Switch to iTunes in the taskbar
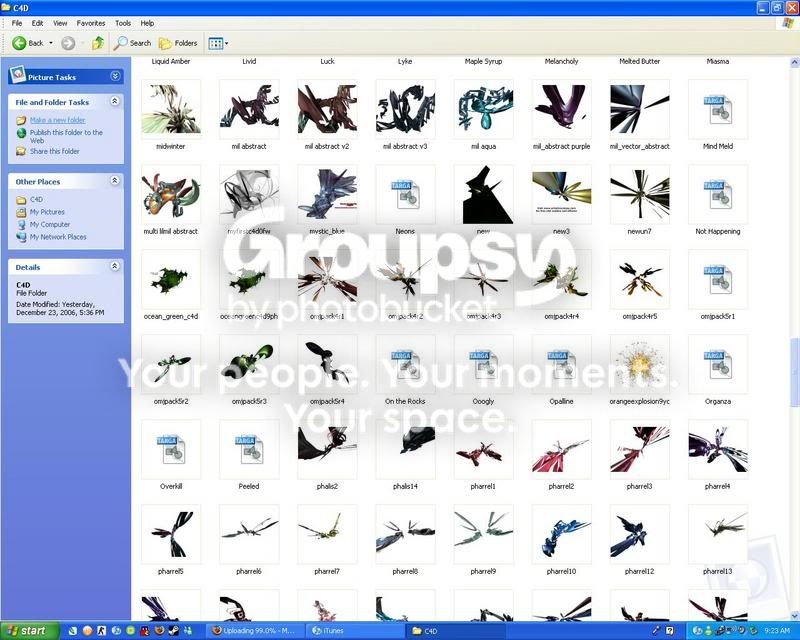 click(353, 631)
